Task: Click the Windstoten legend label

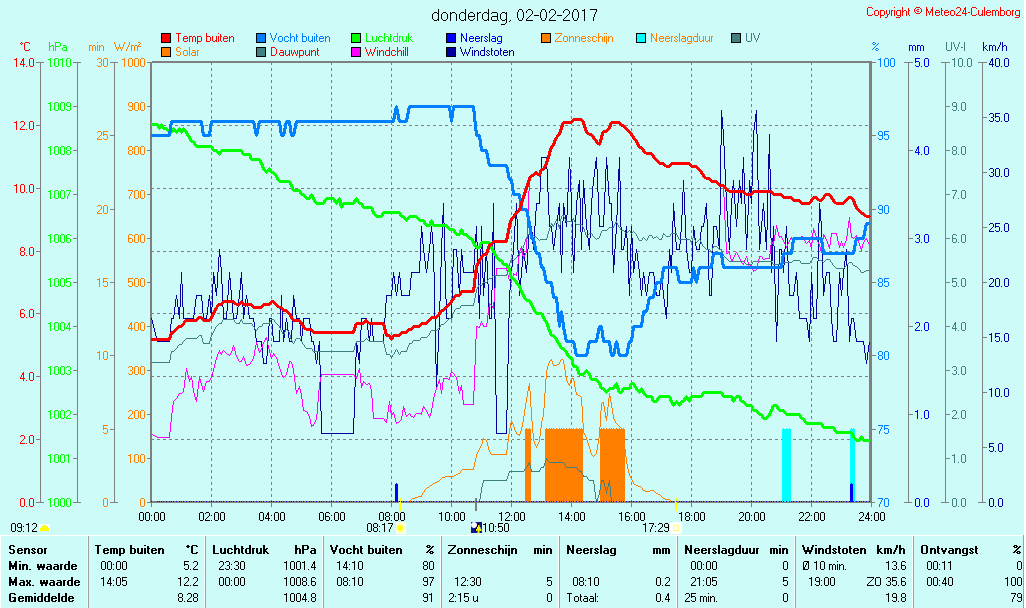Action: (487, 52)
